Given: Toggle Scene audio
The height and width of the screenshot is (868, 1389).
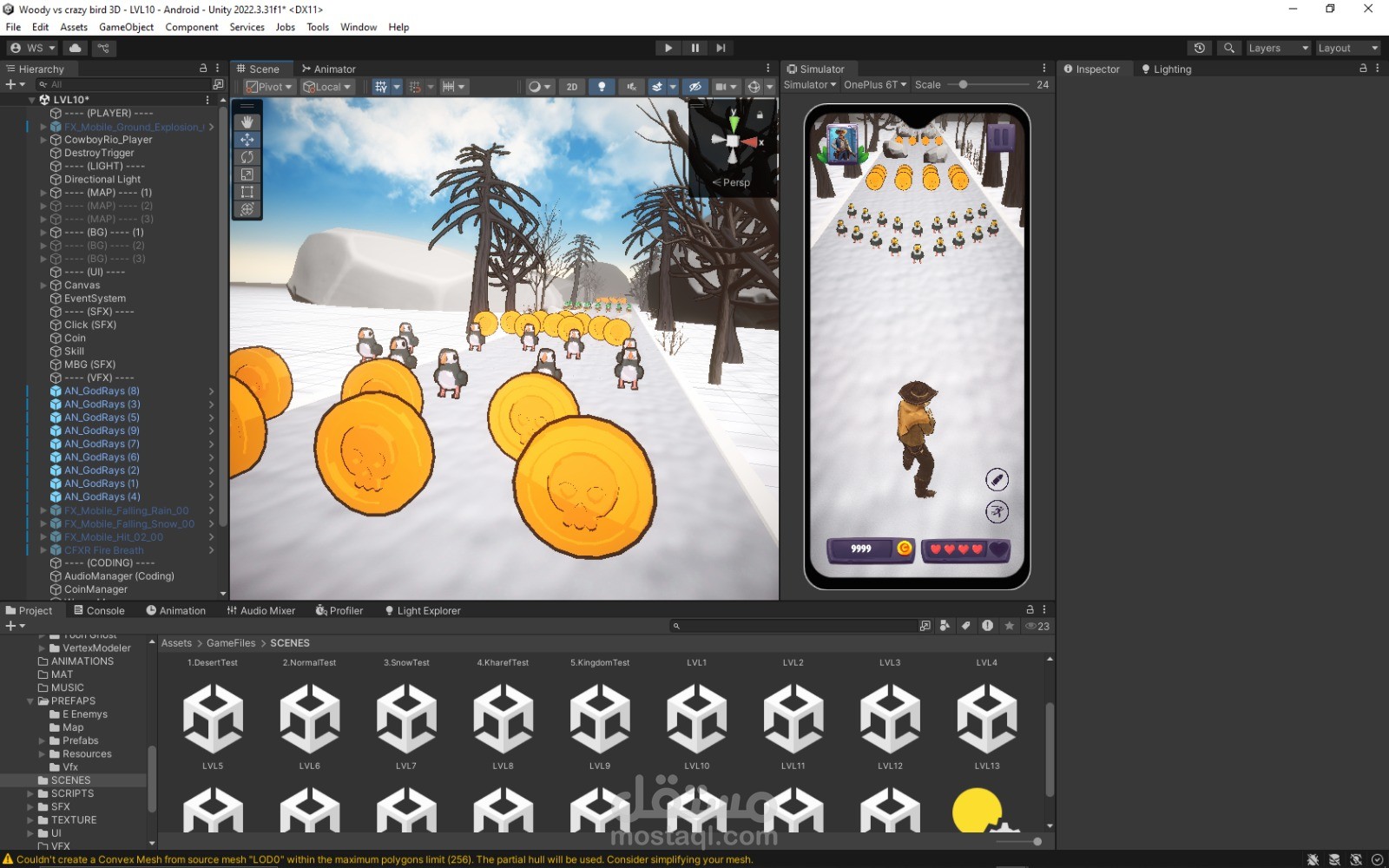Looking at the screenshot, I should point(631,87).
